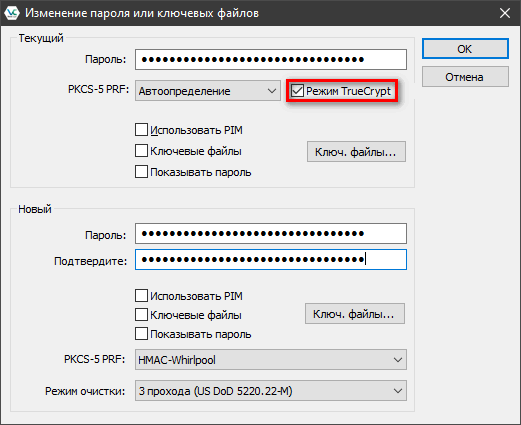Click the VeraCrypt icon in title bar
Screen dimensions: 521x425
tap(12, 13)
